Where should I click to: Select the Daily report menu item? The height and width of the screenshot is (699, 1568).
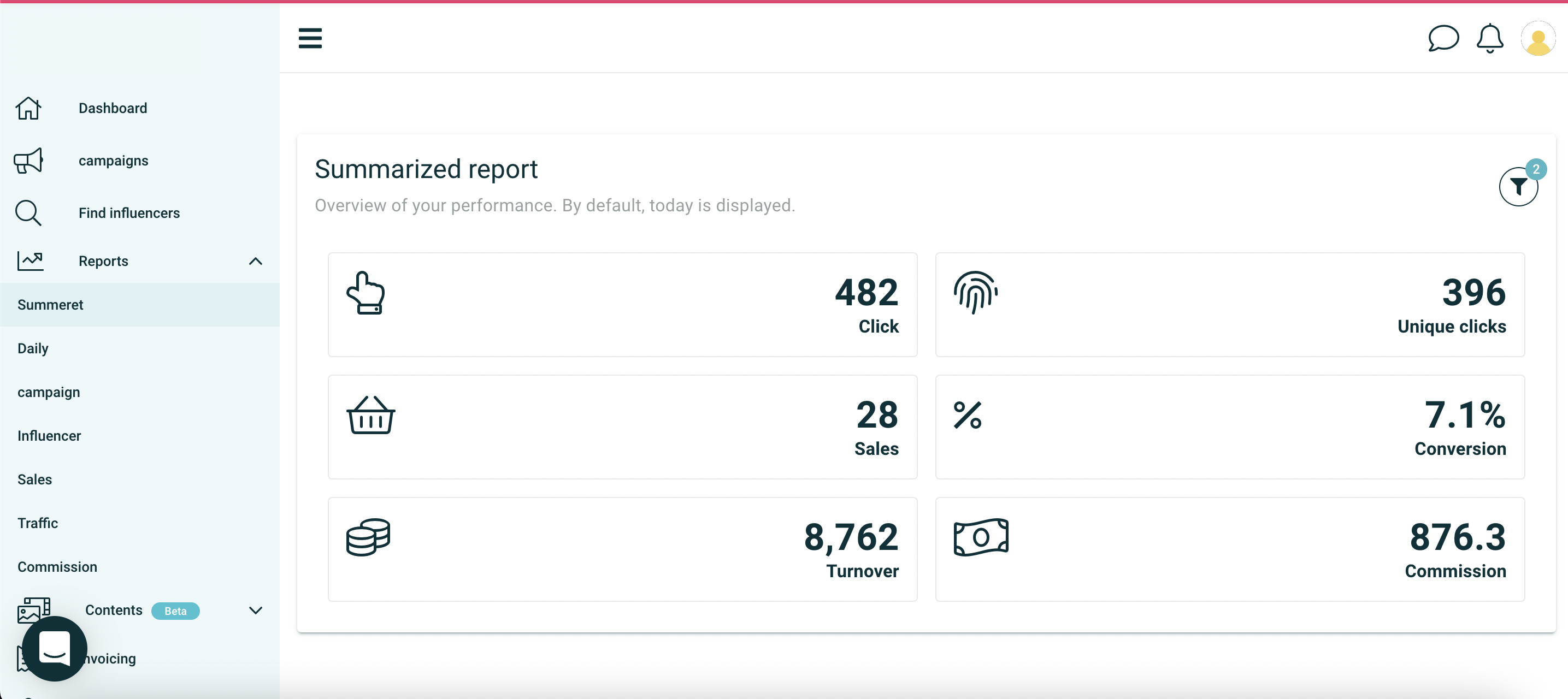(33, 348)
